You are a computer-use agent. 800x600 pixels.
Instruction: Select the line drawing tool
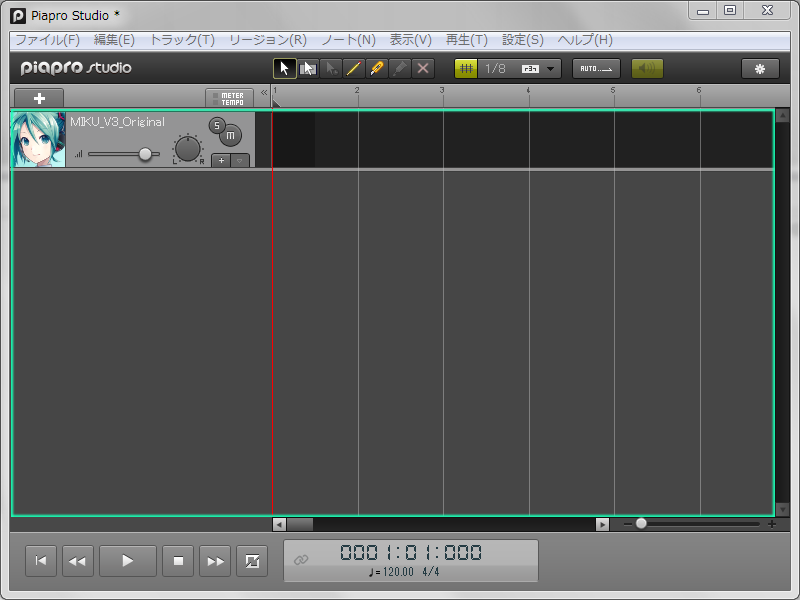(354, 68)
